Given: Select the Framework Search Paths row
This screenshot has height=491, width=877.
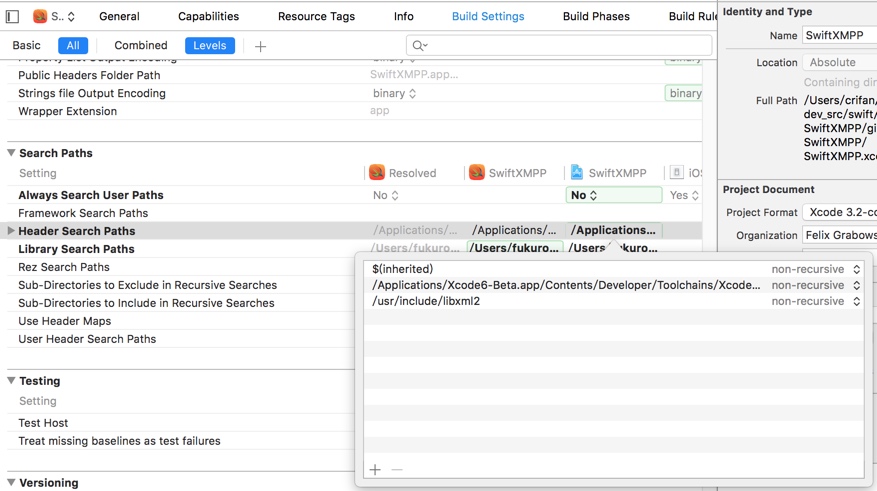Looking at the screenshot, I should click(x=83, y=213).
